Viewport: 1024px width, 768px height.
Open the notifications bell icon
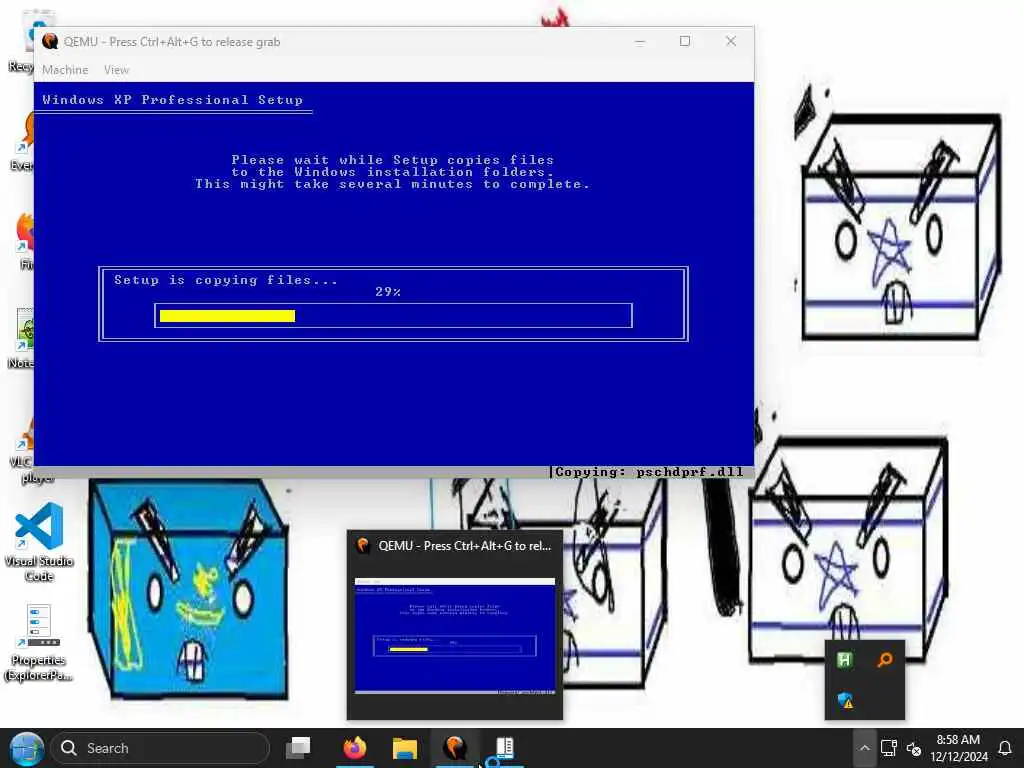pyautogui.click(x=1005, y=748)
